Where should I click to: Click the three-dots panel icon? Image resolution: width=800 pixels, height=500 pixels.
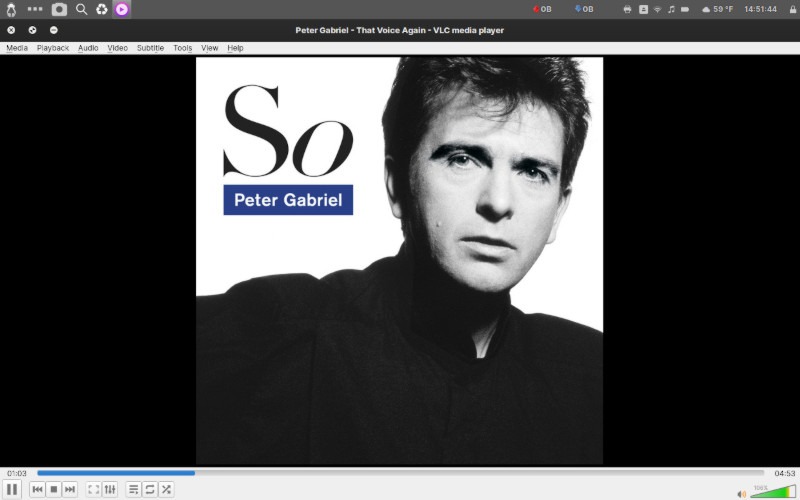35,9
